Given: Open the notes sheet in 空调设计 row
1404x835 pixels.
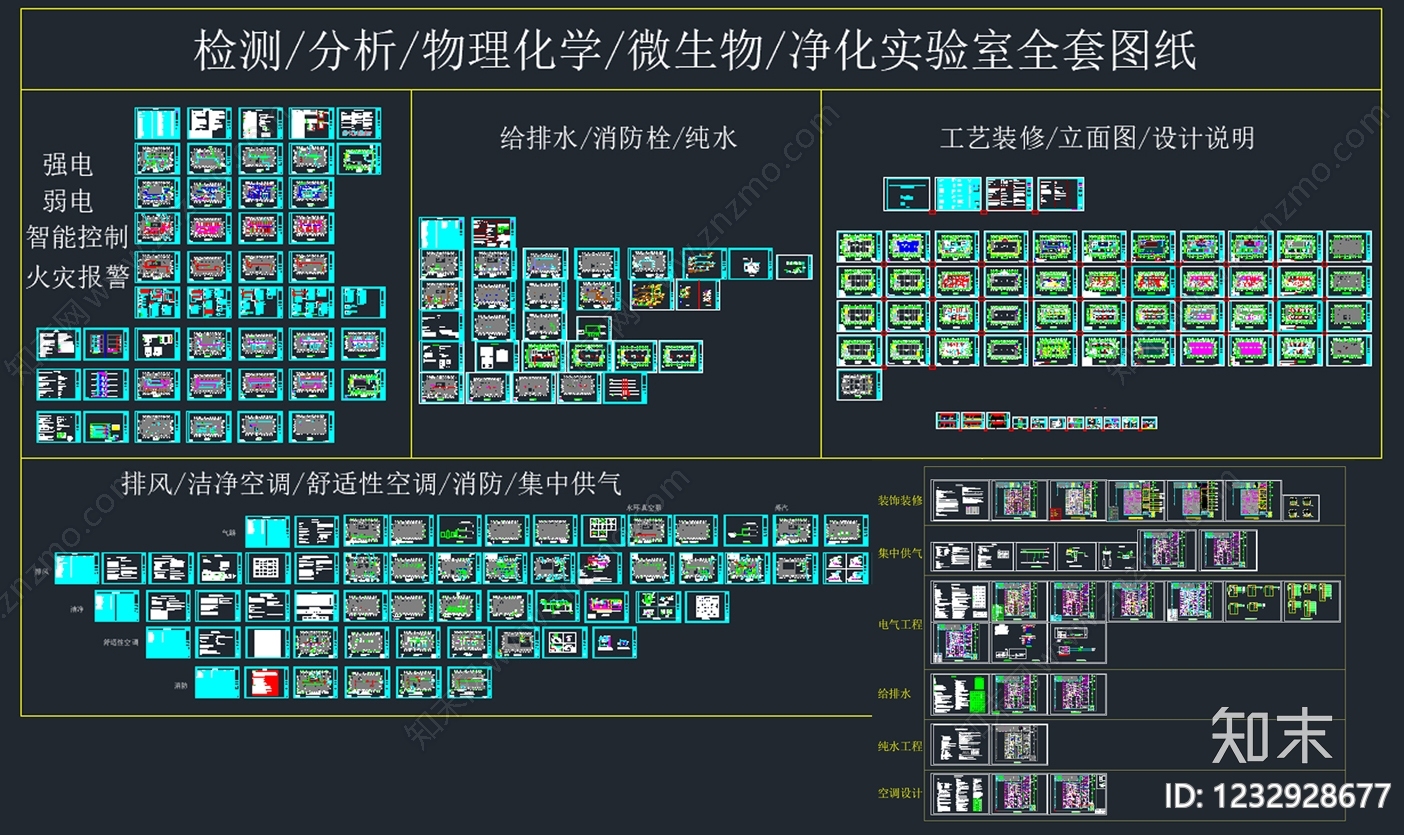Looking at the screenshot, I should 959,793.
